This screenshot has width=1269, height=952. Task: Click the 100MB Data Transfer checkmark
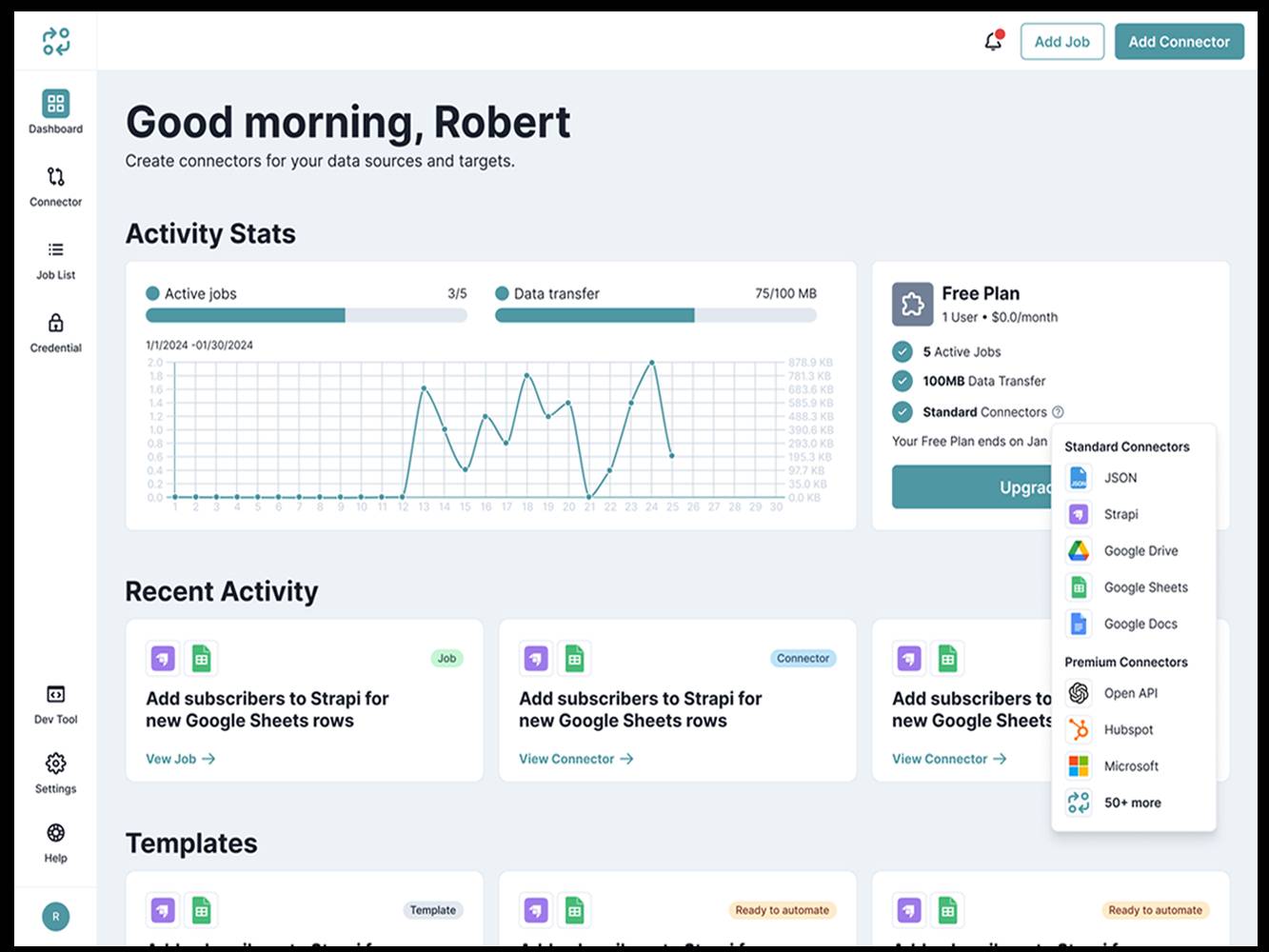click(x=902, y=381)
